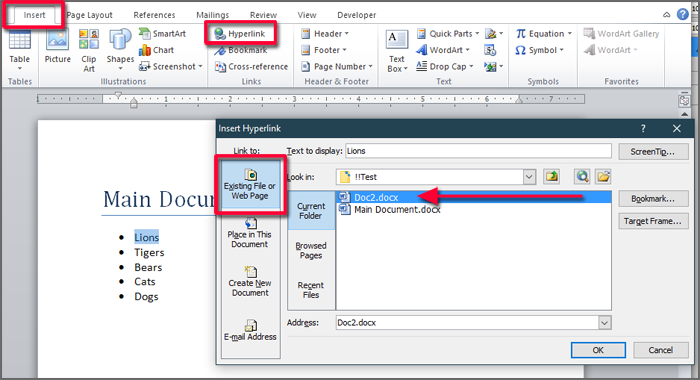
Task: Switch to the Page Layout tab
Action: click(x=89, y=15)
